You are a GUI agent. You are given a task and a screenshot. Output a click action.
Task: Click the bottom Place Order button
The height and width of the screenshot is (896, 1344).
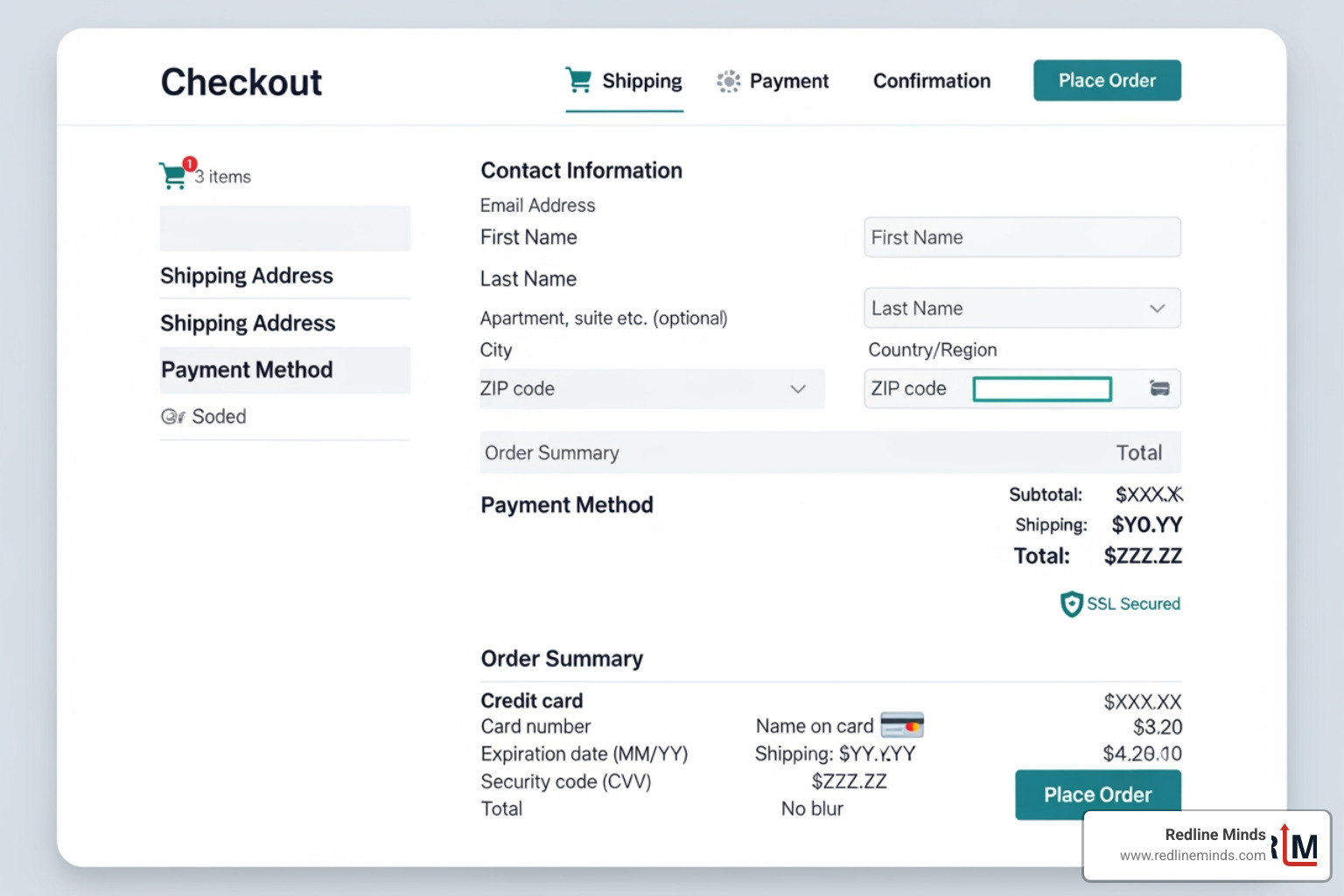[1097, 794]
